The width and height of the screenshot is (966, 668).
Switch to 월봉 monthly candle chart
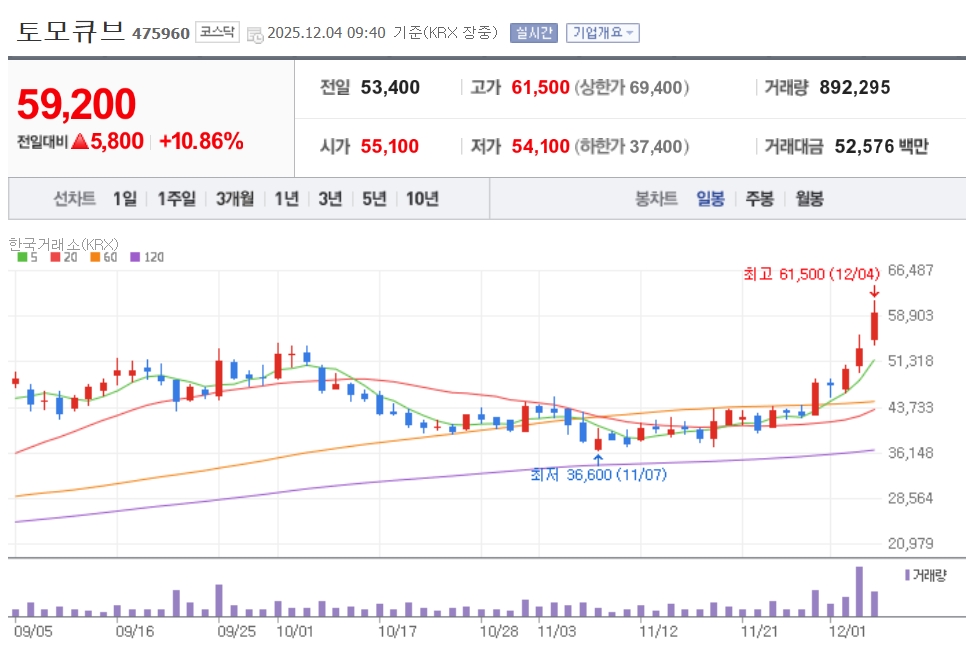[x=809, y=198]
